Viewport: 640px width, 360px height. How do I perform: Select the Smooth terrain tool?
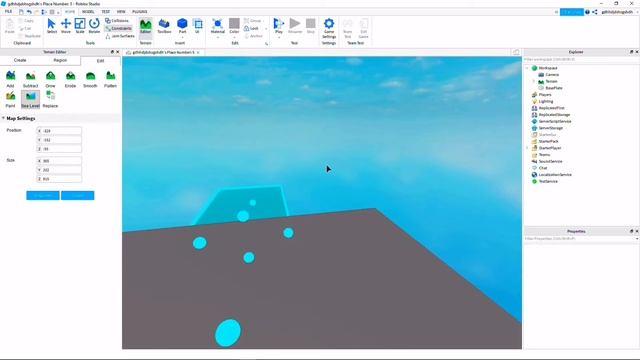(90, 79)
